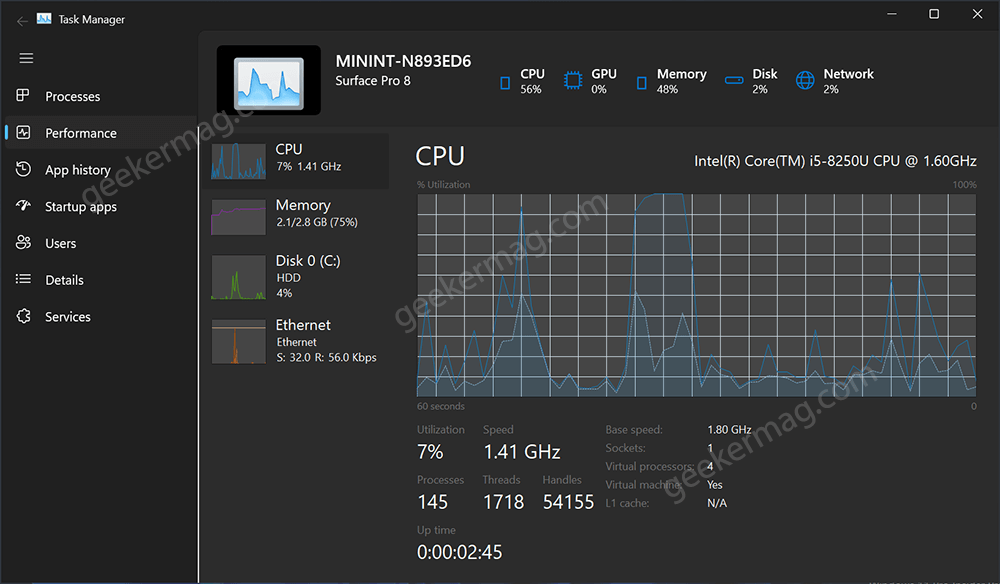Click the % Utilization graph label
Screen dimensions: 1000x584
point(444,185)
